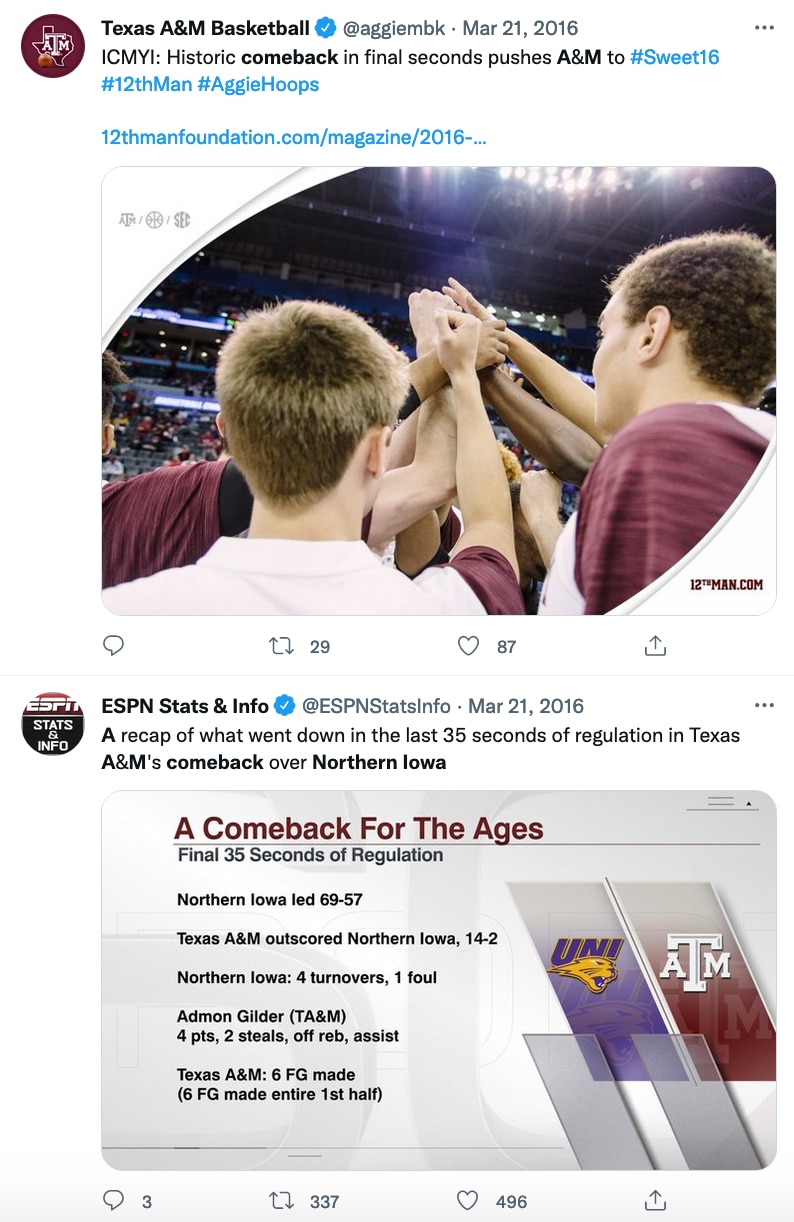This screenshot has height=1222, width=794.
Task: Open the @ESPNStatsInfo handle
Action: 376,706
